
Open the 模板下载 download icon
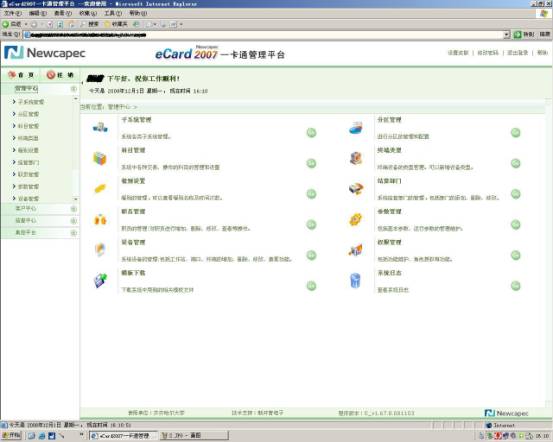click(x=100, y=280)
